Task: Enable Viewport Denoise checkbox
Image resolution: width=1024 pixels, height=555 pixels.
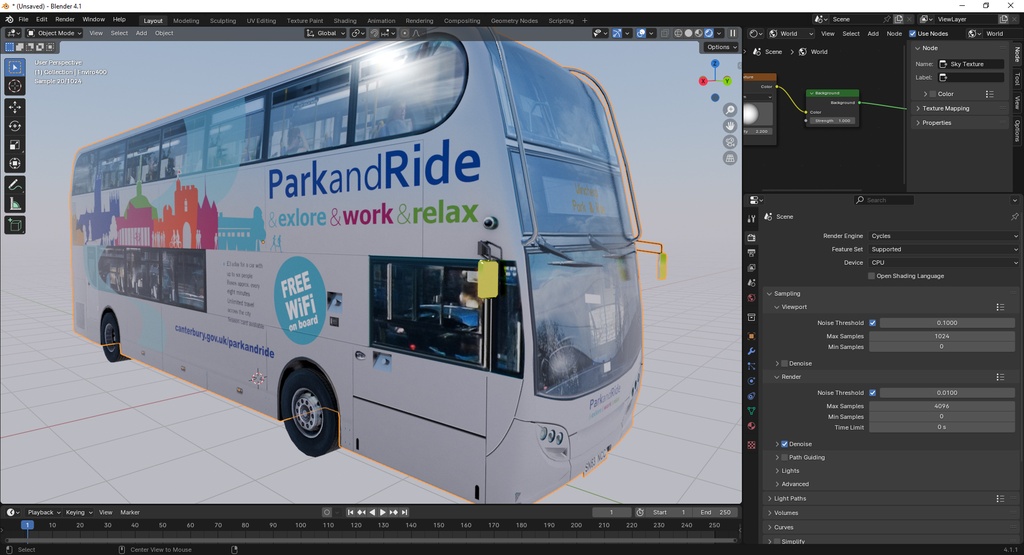Action: pos(784,364)
